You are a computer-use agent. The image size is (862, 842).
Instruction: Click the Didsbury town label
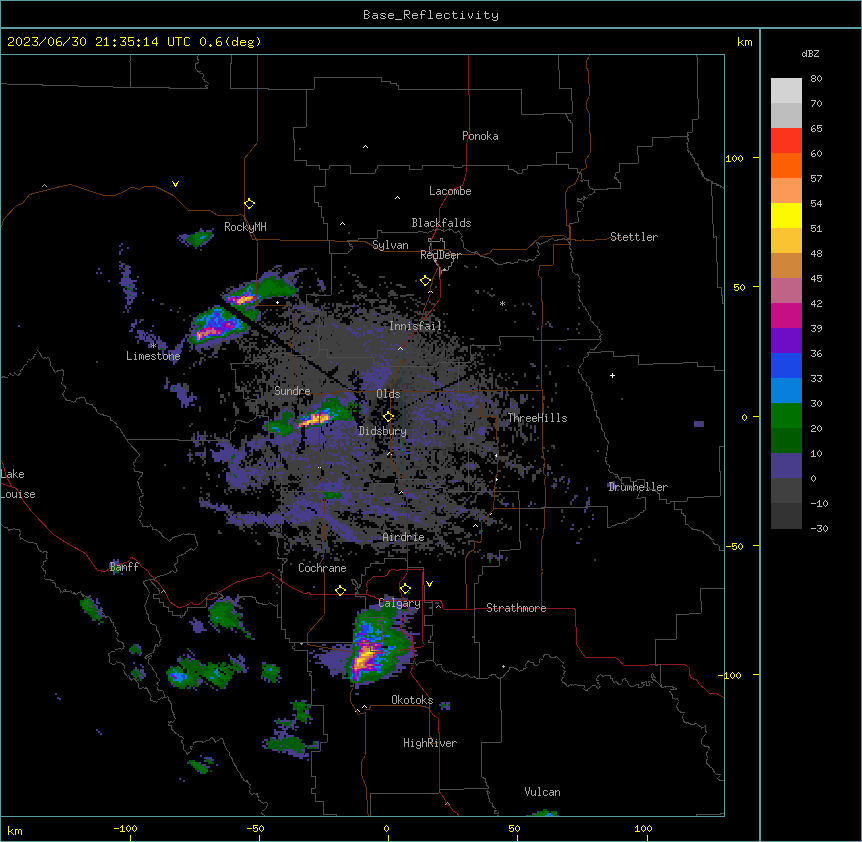click(x=383, y=431)
